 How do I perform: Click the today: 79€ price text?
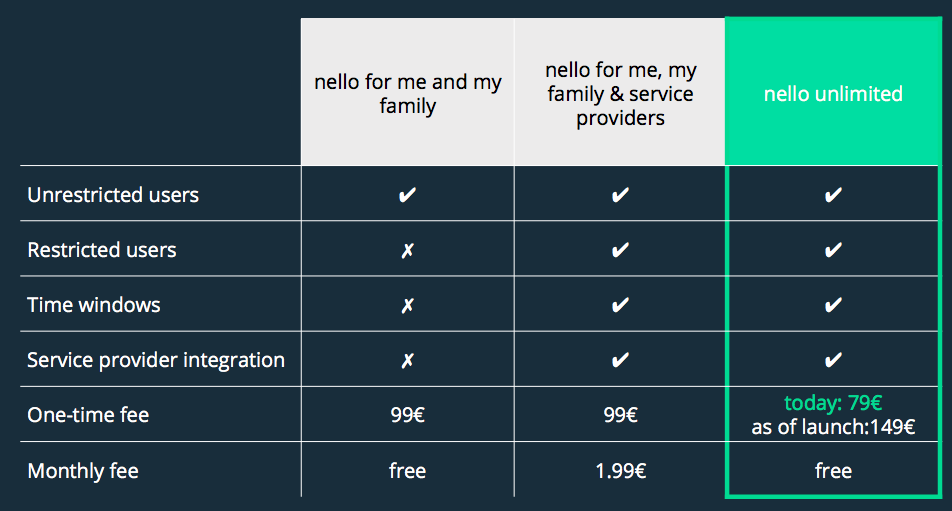[833, 404]
